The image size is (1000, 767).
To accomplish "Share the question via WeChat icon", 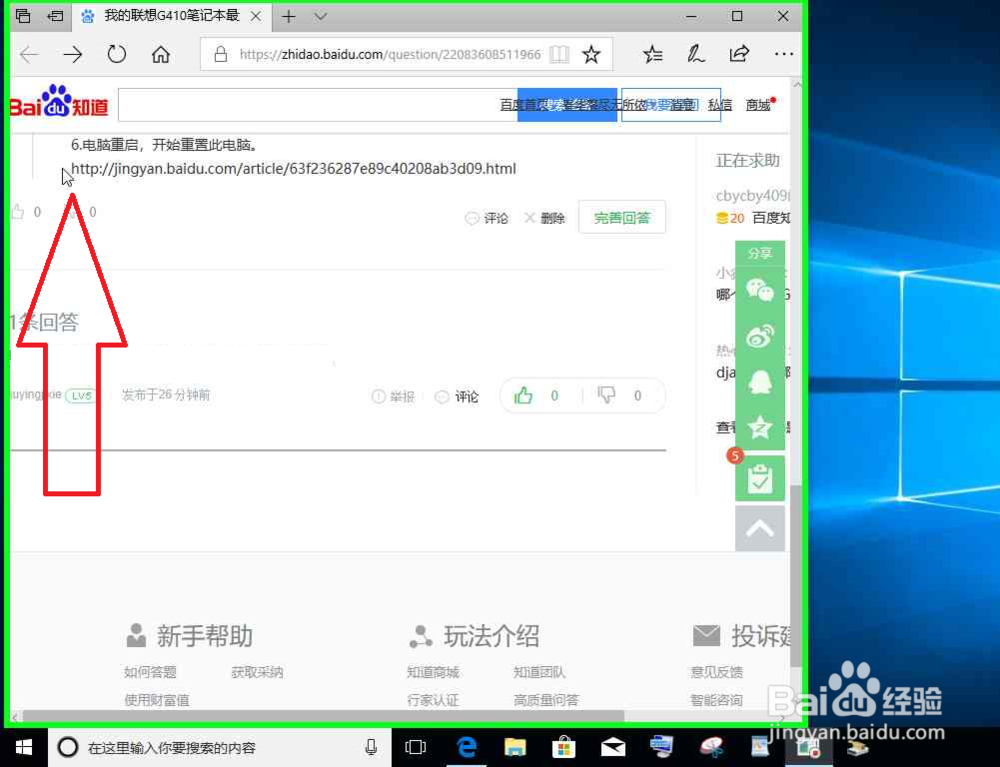I will coord(760,291).
